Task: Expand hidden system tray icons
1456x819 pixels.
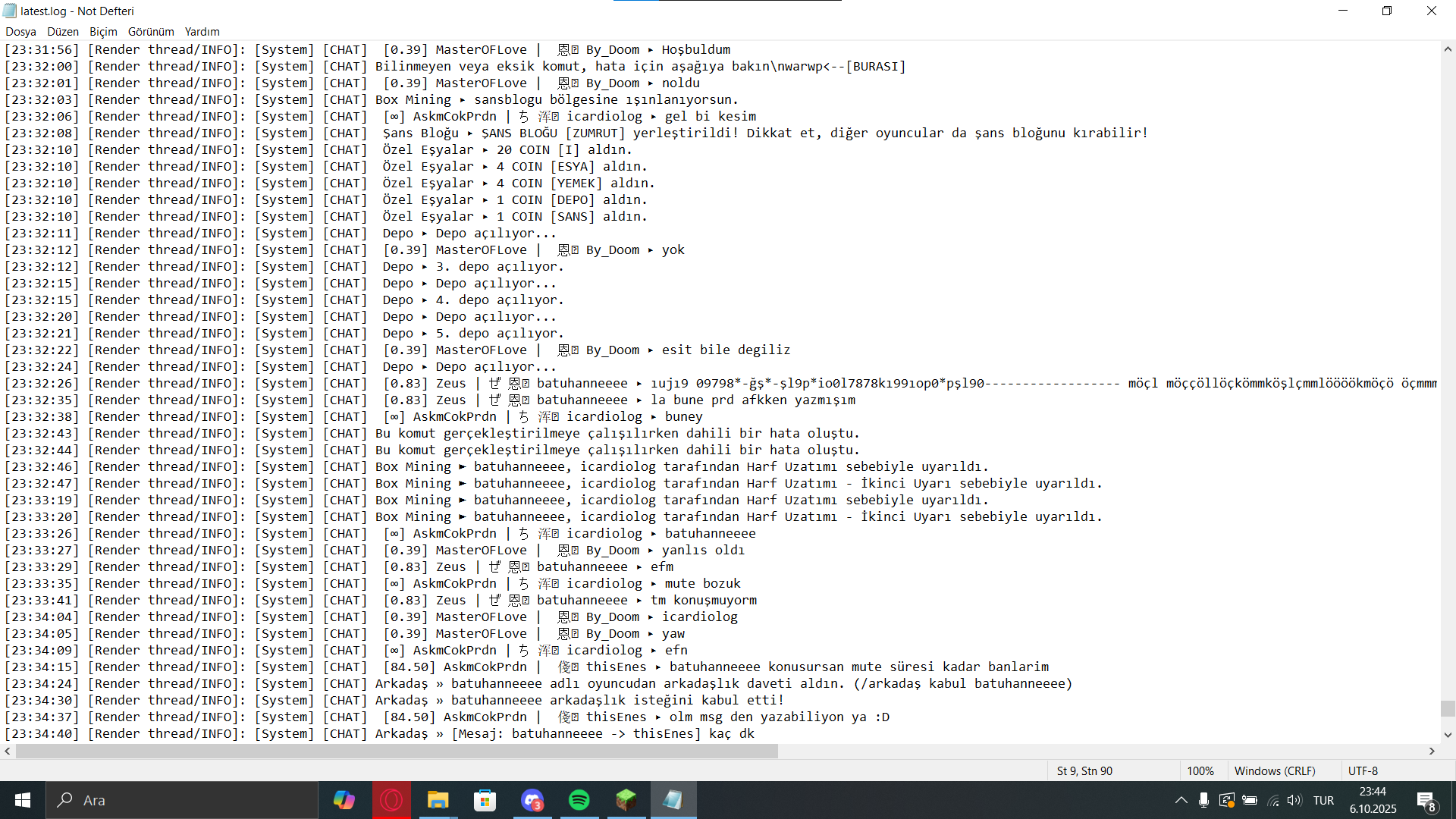Action: 1181,800
